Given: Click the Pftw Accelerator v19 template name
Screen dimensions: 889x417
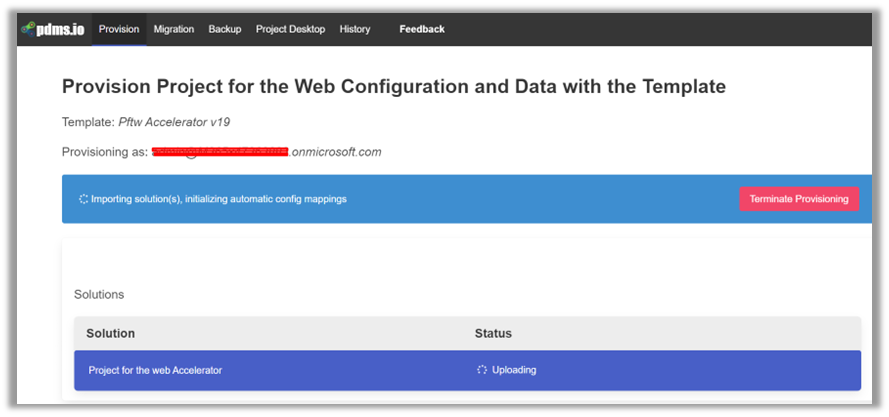Looking at the screenshot, I should 174,122.
